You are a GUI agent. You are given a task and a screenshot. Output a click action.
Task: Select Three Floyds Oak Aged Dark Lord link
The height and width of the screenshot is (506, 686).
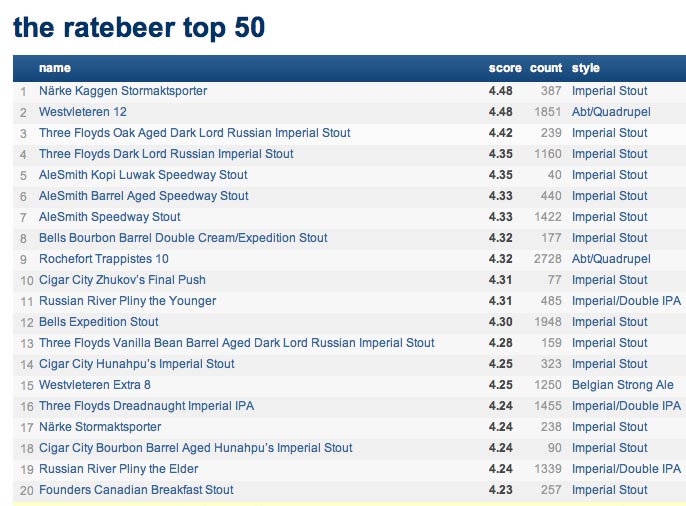tap(195, 133)
